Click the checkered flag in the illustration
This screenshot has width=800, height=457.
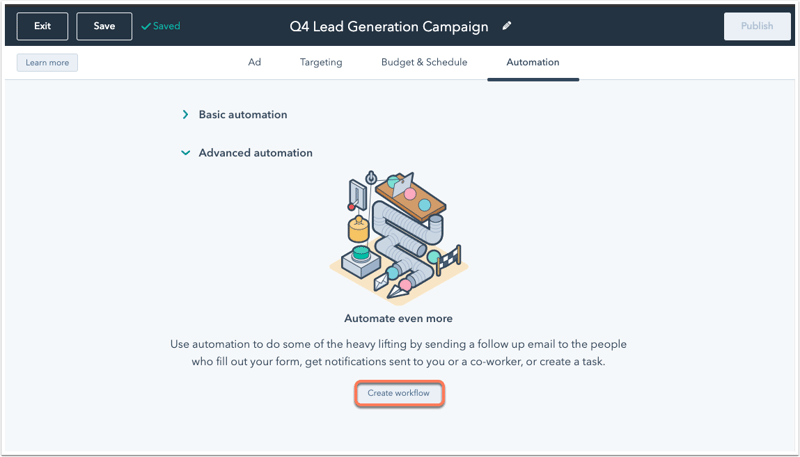click(x=450, y=261)
